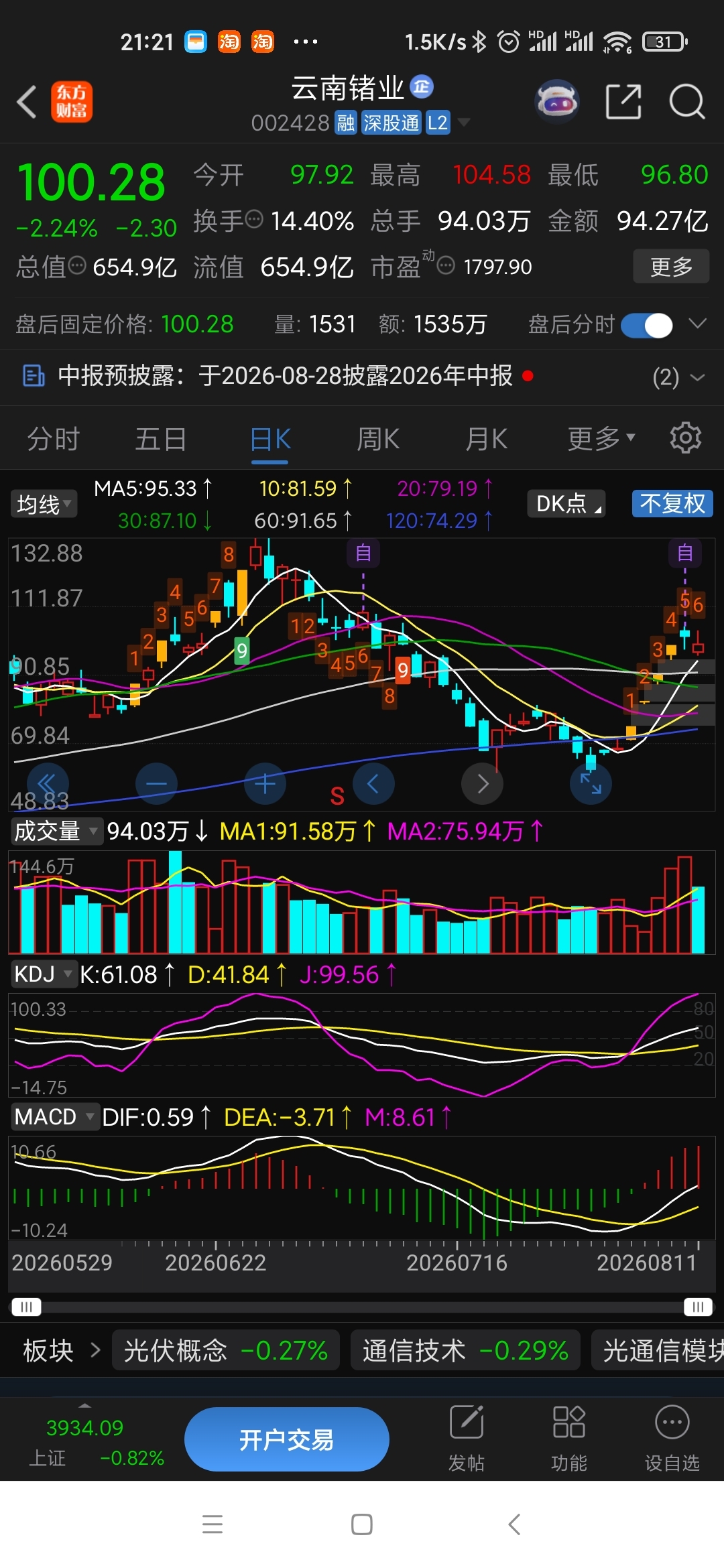Open search with the magnifier icon
Image resolution: width=724 pixels, height=1568 pixels.
[x=687, y=102]
